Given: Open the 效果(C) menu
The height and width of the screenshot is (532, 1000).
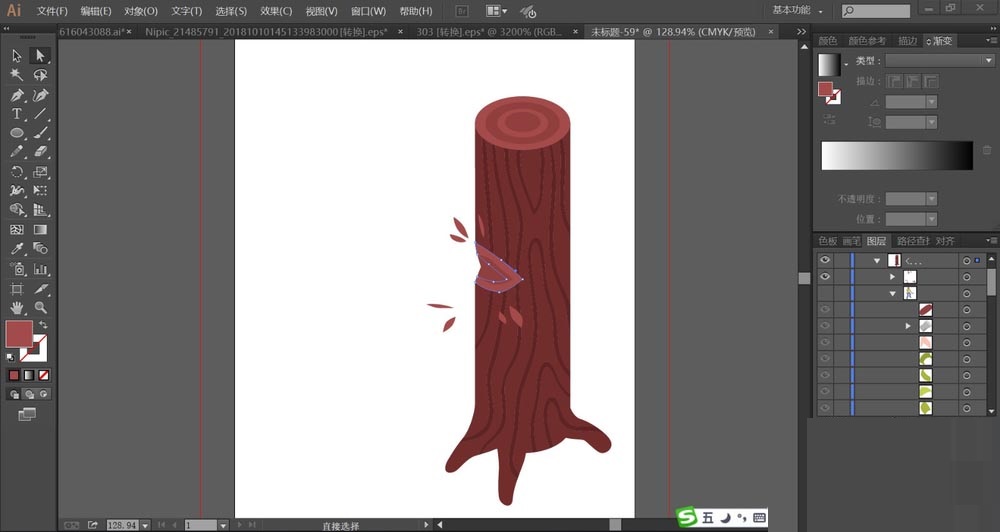Looking at the screenshot, I should (x=276, y=11).
